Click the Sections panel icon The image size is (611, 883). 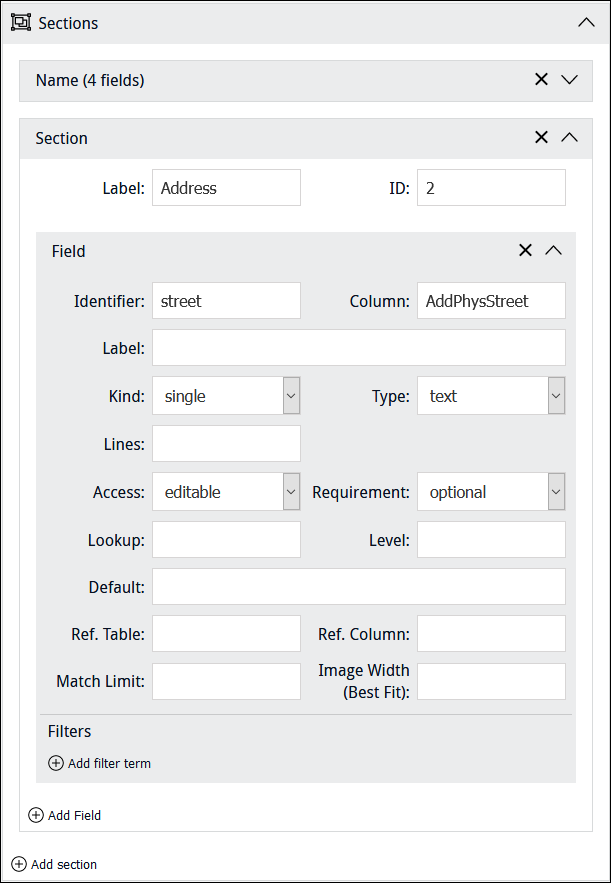click(x=20, y=23)
